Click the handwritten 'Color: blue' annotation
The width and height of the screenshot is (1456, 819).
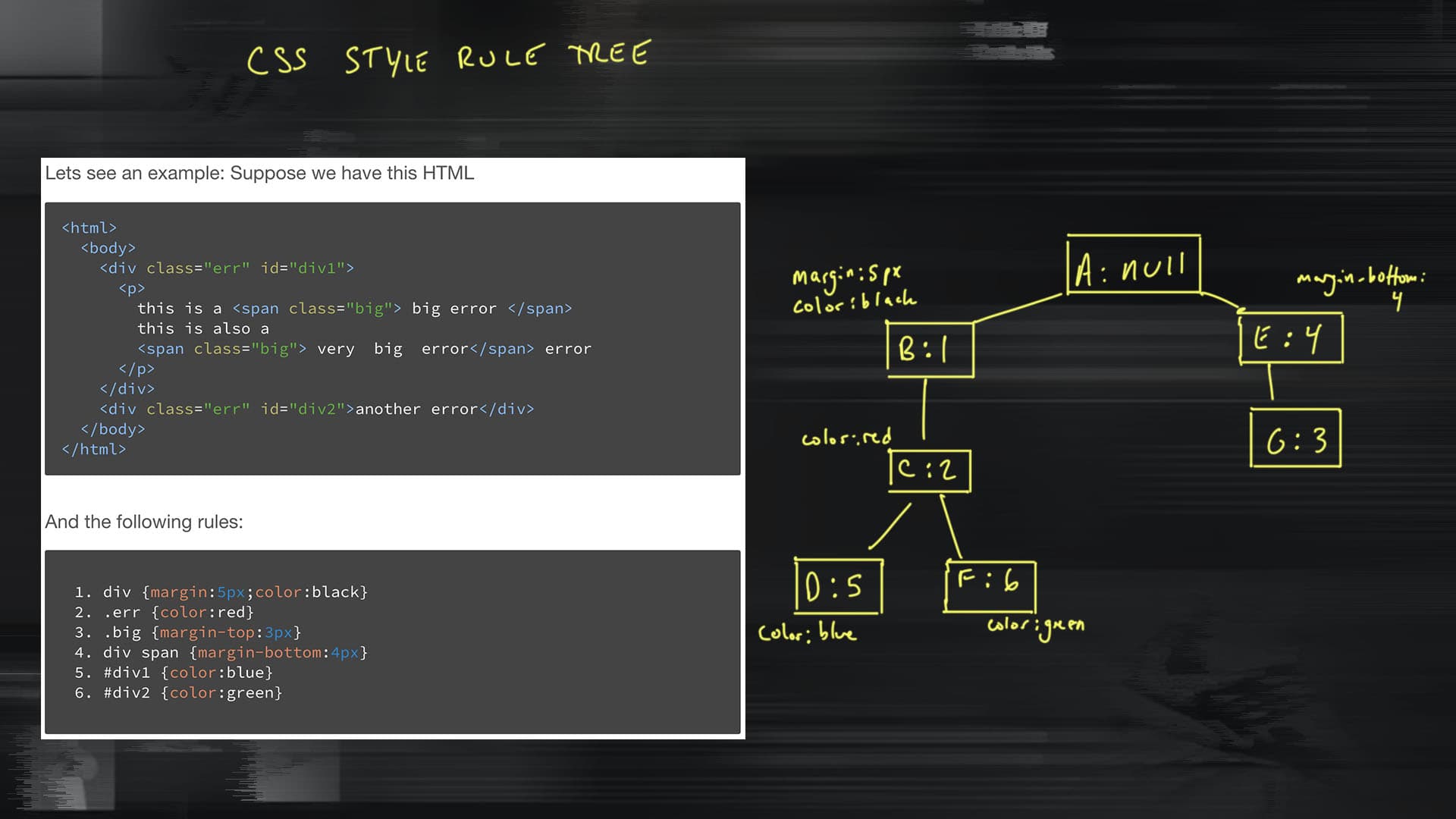point(807,632)
